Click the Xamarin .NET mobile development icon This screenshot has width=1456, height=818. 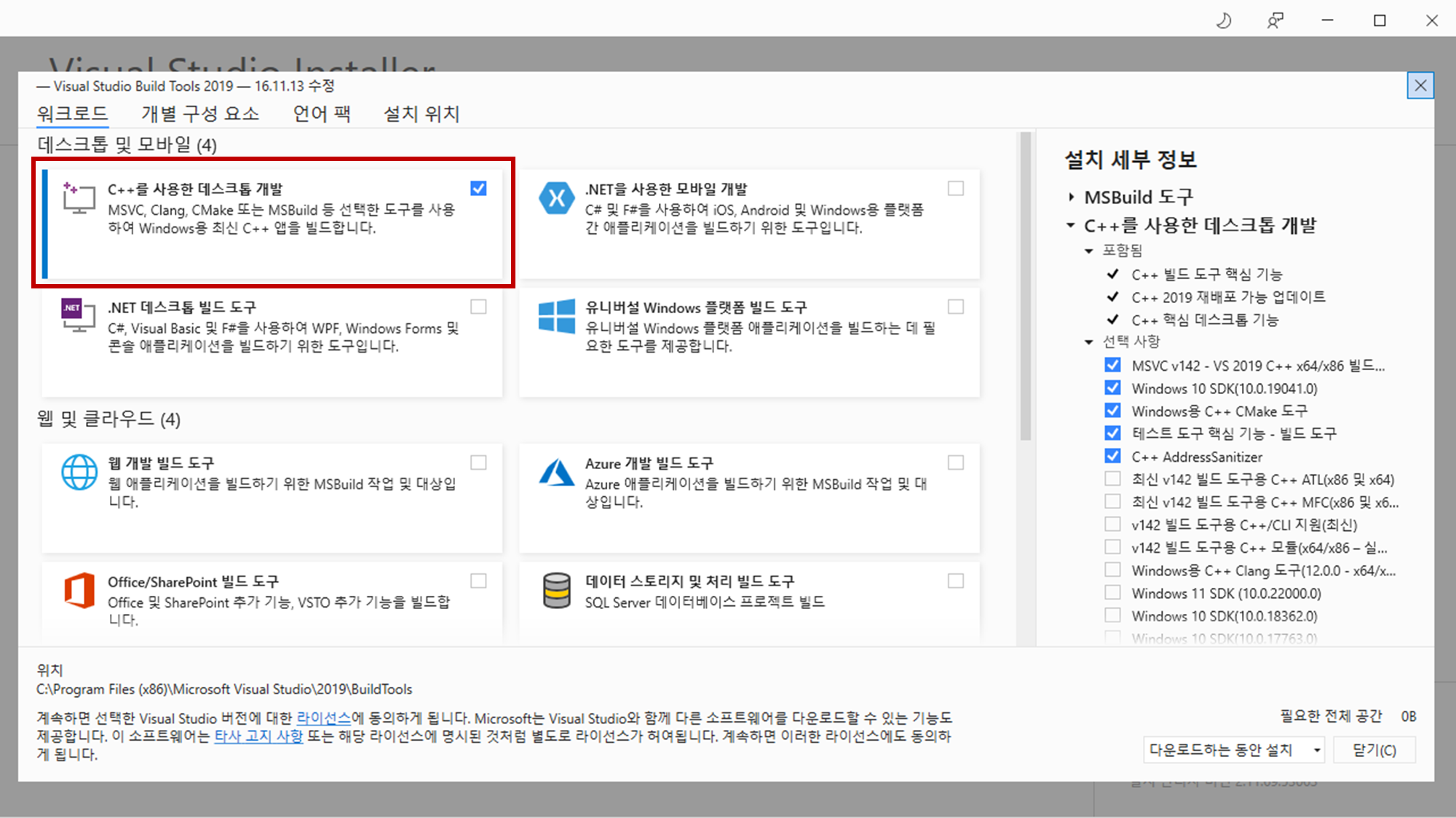556,198
